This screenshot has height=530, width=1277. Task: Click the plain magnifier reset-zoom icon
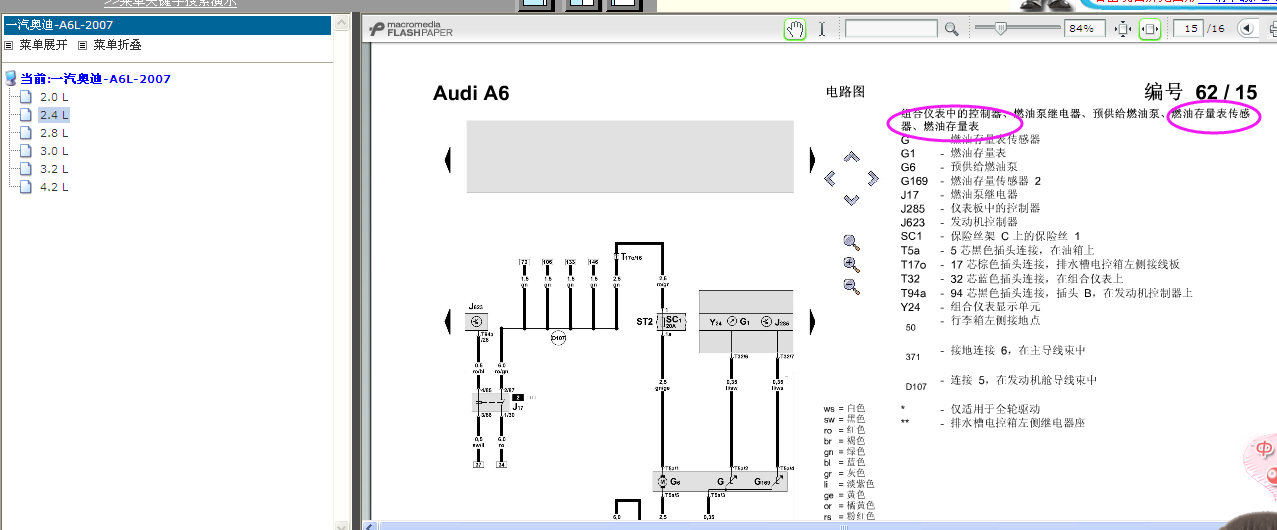tap(851, 242)
